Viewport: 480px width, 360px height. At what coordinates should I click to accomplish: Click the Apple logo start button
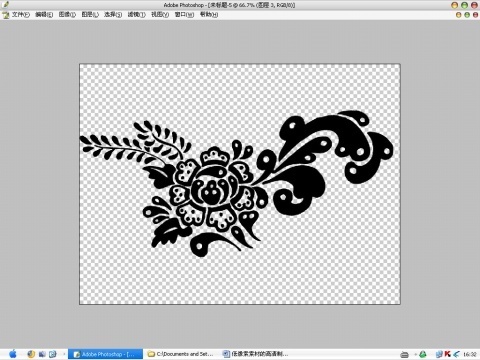(x=13, y=354)
